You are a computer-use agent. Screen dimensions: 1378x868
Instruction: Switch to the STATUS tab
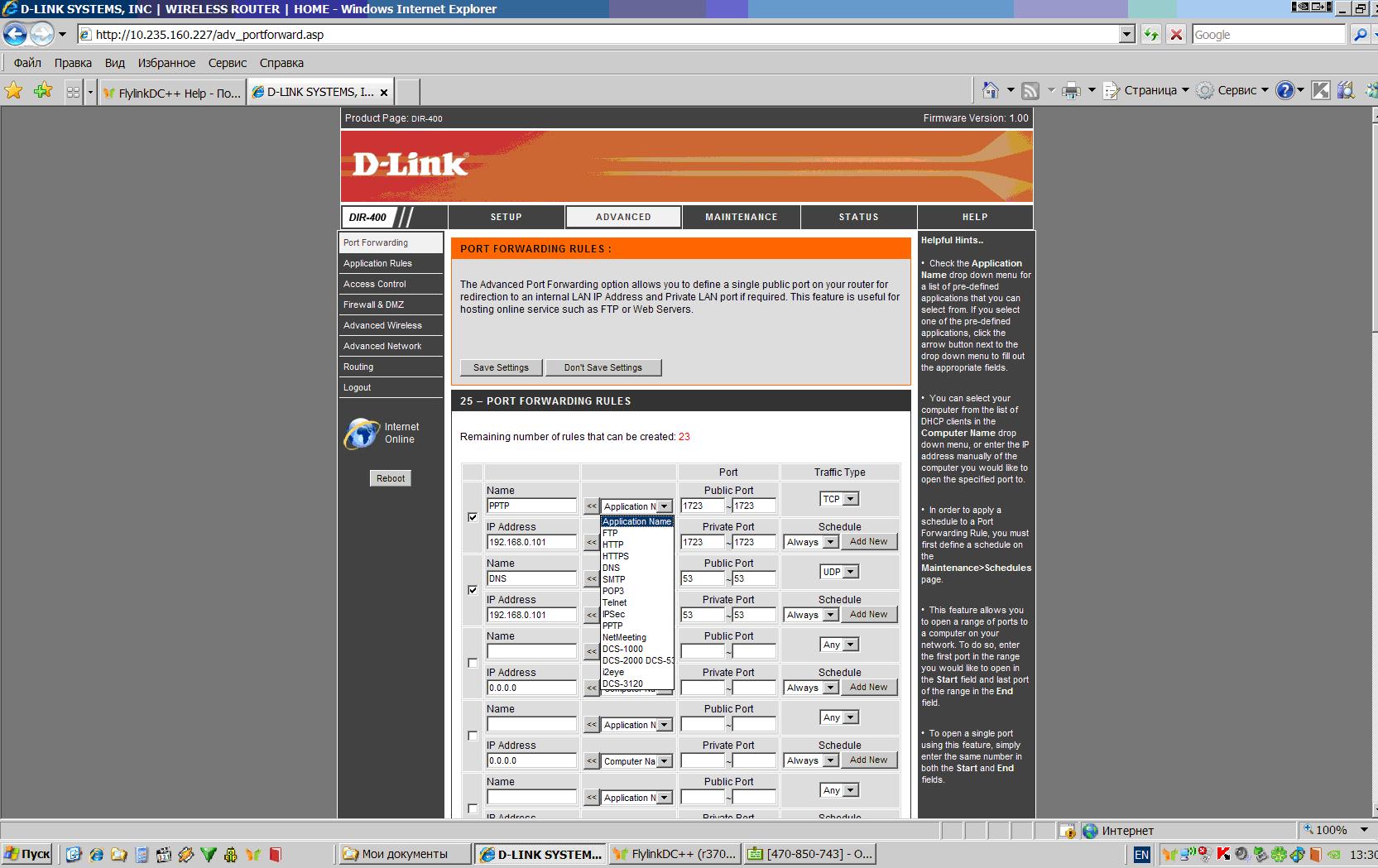pos(858,217)
